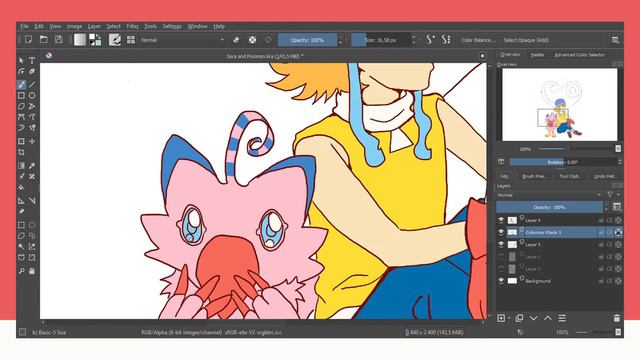This screenshot has width=640, height=360.
Task: Select the Multibrush tool
Action: 32,128
